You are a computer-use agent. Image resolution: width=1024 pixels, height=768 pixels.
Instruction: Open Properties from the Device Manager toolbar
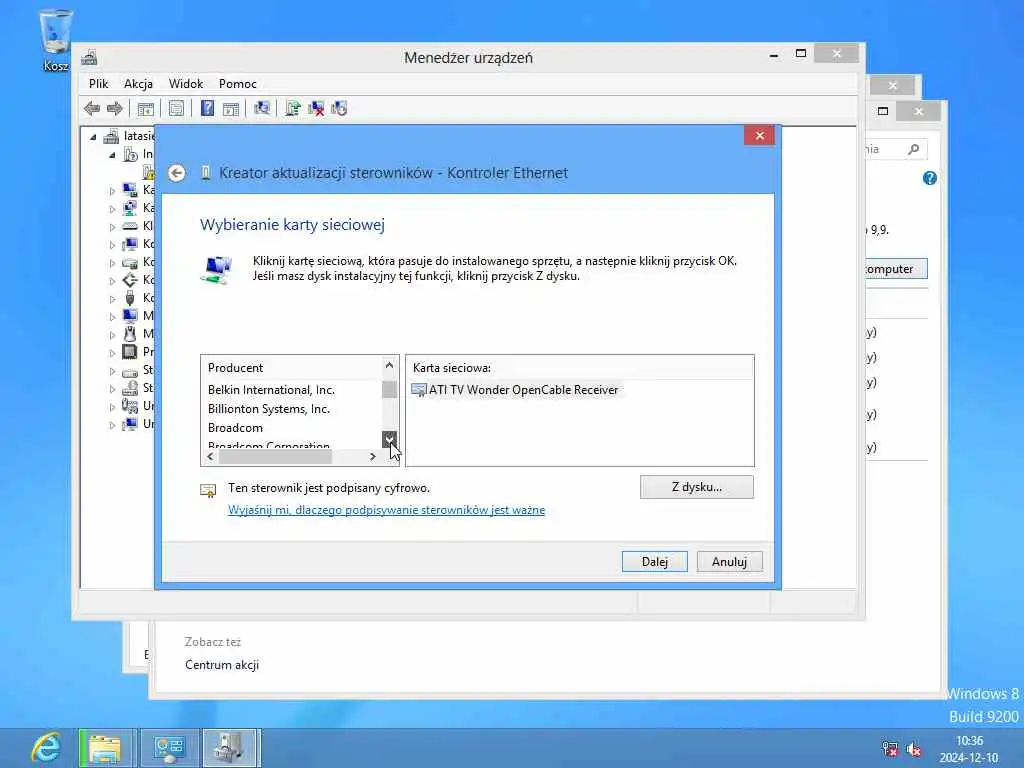176,108
